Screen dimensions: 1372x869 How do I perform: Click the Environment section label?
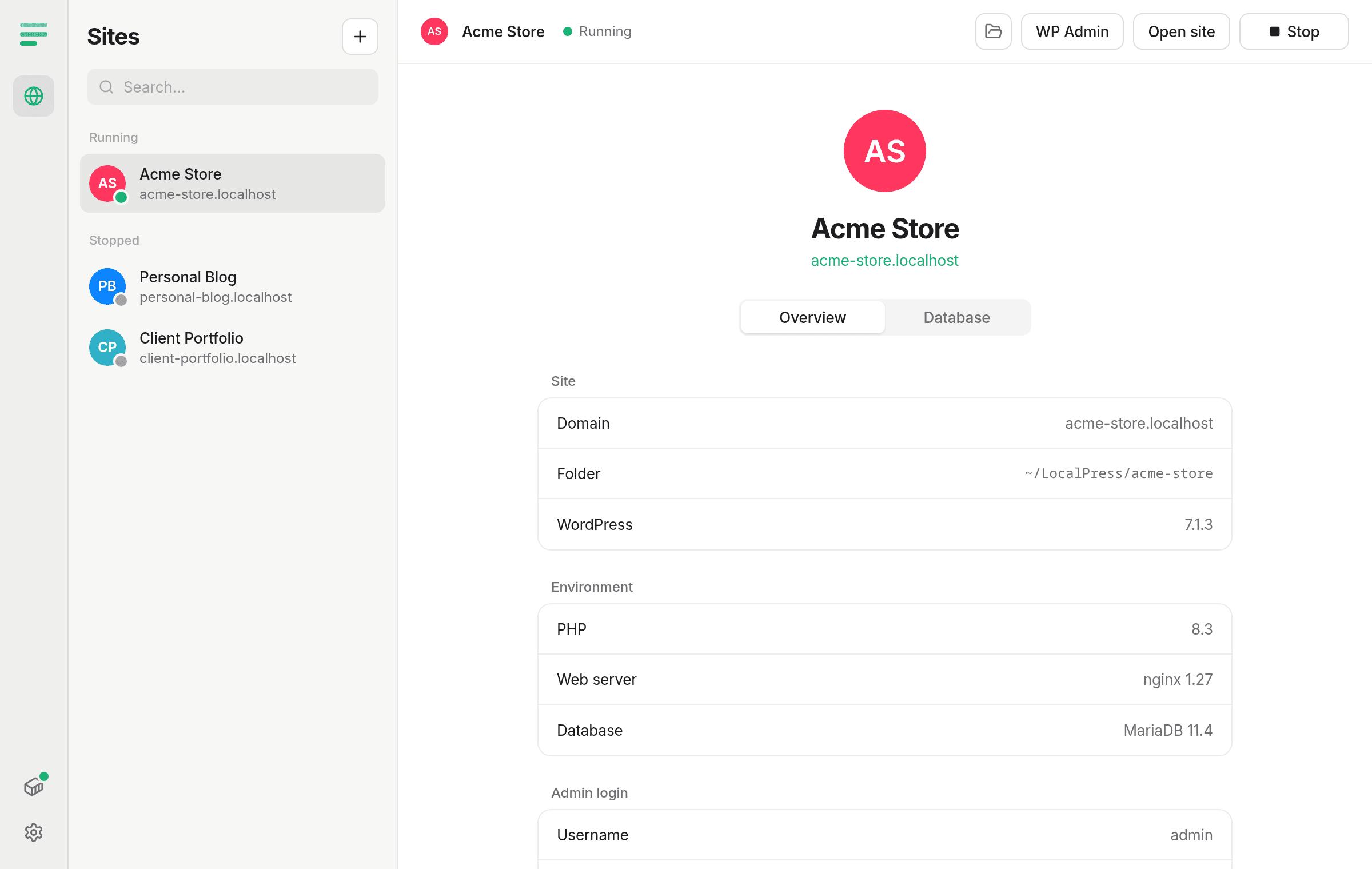(592, 587)
